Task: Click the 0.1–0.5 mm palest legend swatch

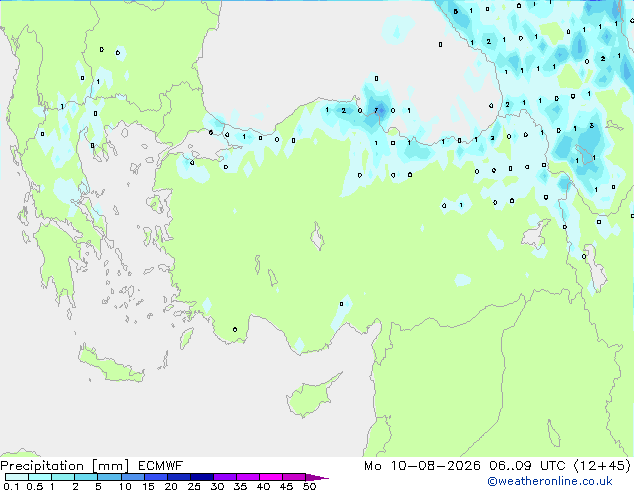Action: click(17, 477)
